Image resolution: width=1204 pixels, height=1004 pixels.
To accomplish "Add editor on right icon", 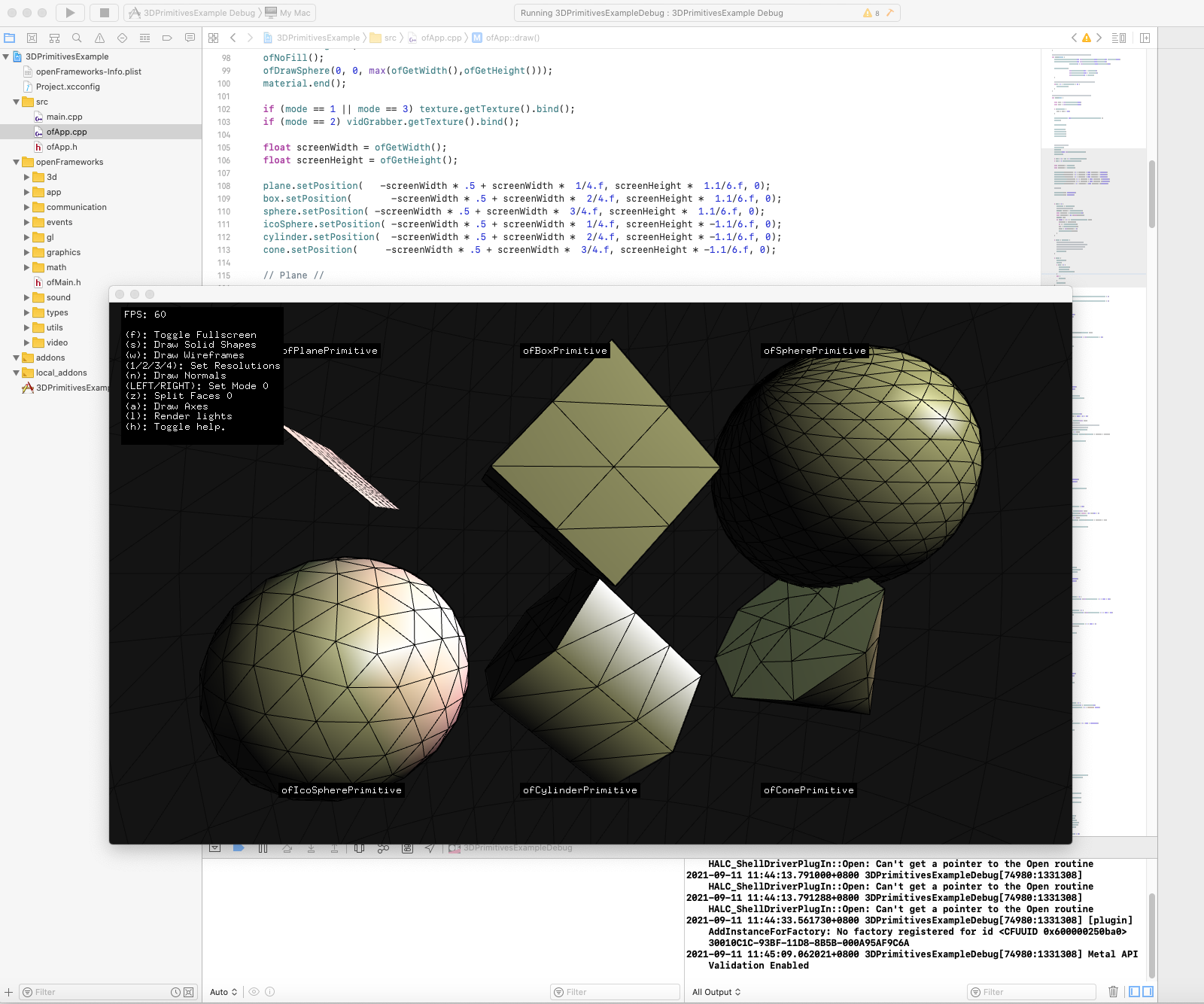I will (x=1145, y=38).
